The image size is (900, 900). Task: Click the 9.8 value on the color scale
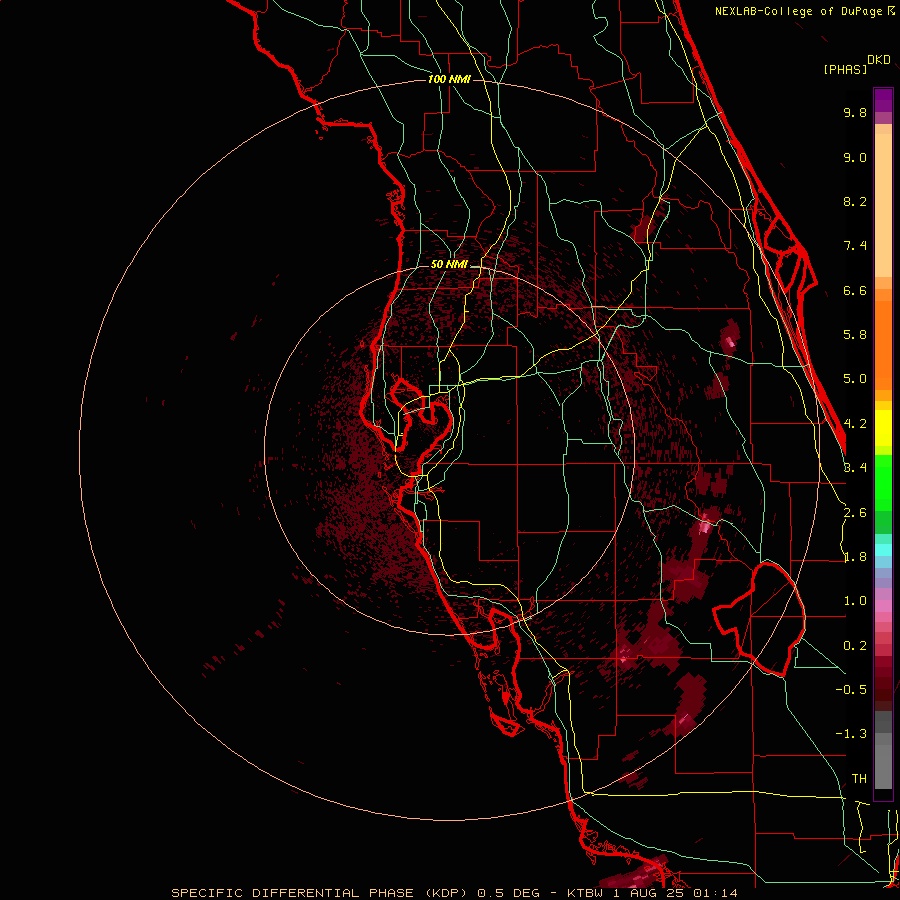[855, 112]
